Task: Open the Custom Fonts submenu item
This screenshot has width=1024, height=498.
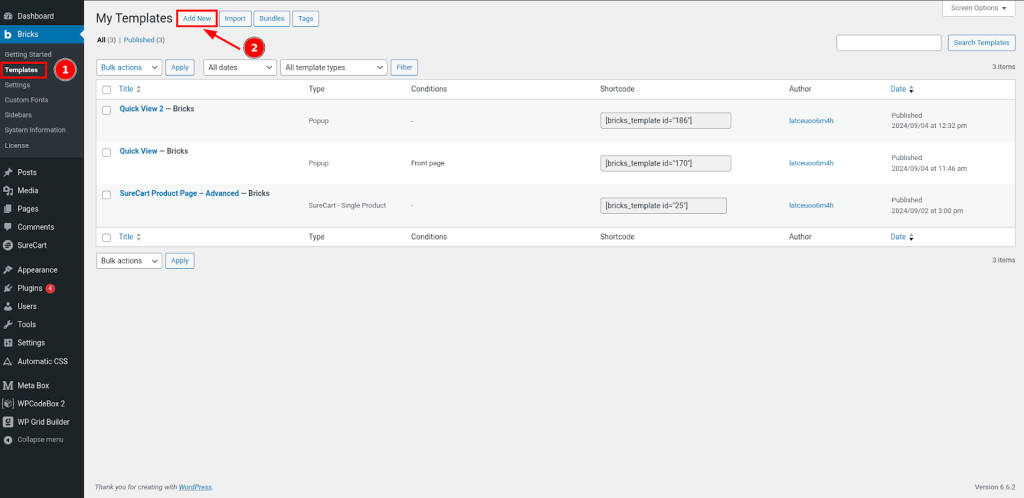Action: [x=26, y=100]
